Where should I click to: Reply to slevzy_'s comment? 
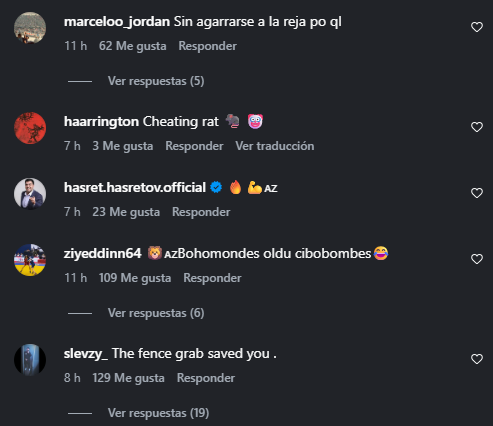206,378
